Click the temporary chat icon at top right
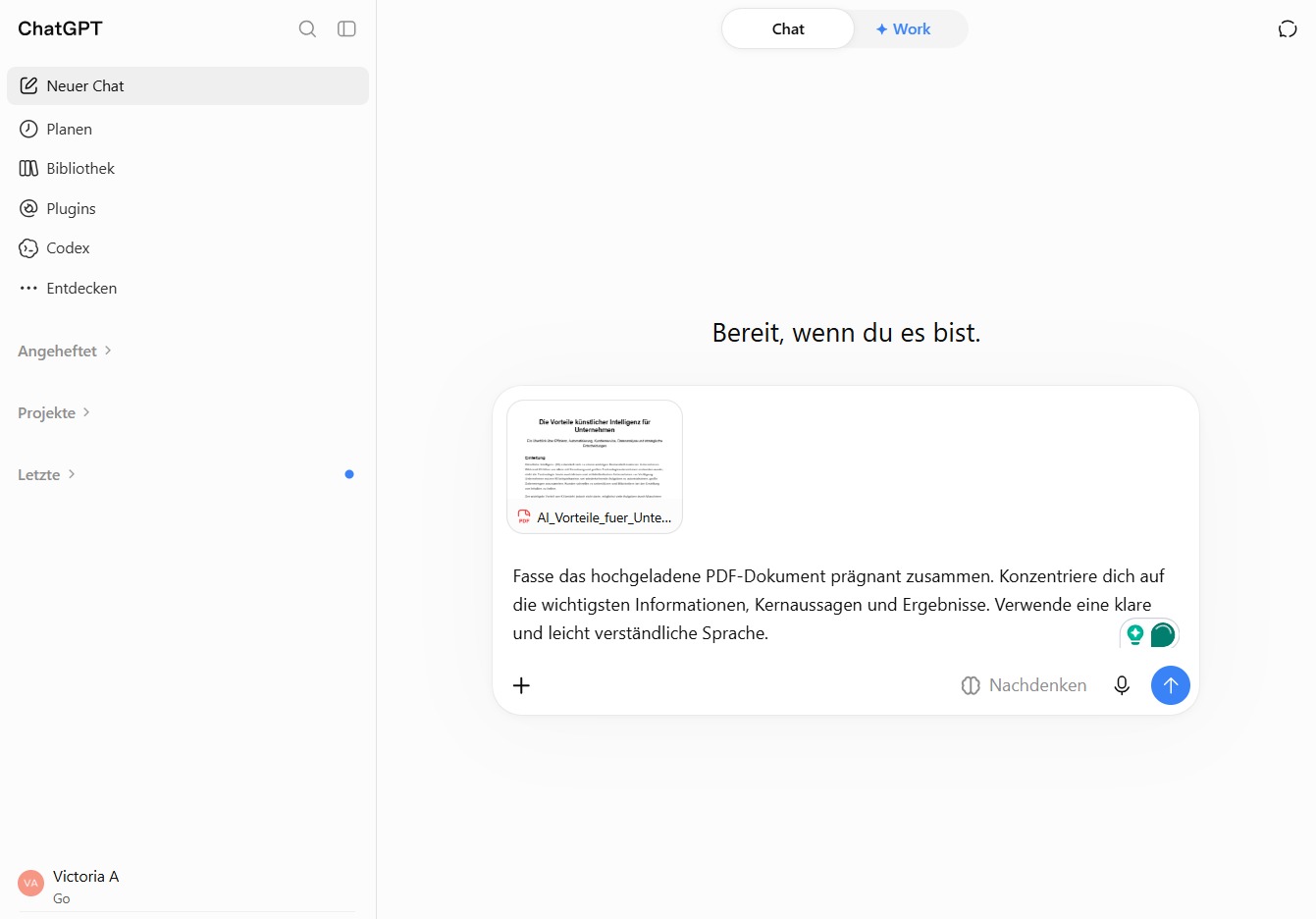 click(x=1288, y=28)
